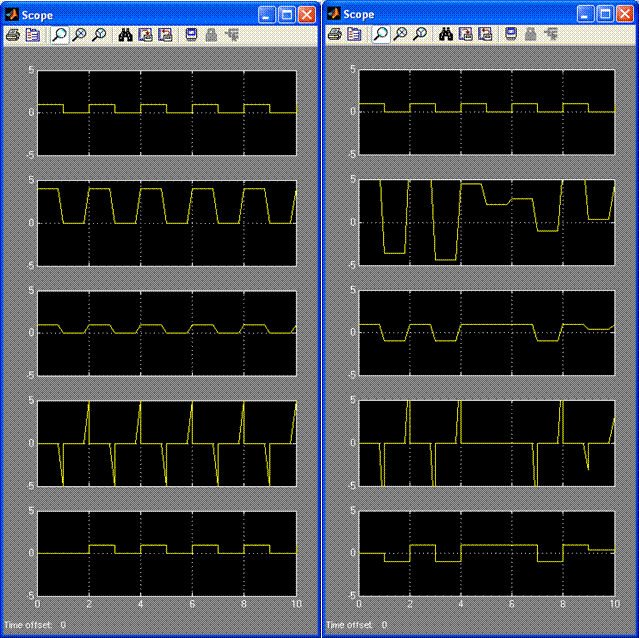Click "Time offset: 0" in right Scope
Screen dimensions: 639x638
point(357,625)
